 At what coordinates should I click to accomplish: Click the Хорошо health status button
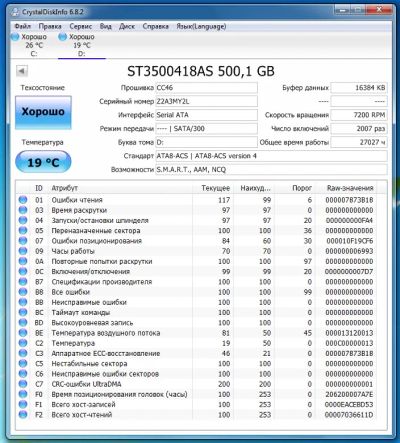(x=43, y=112)
